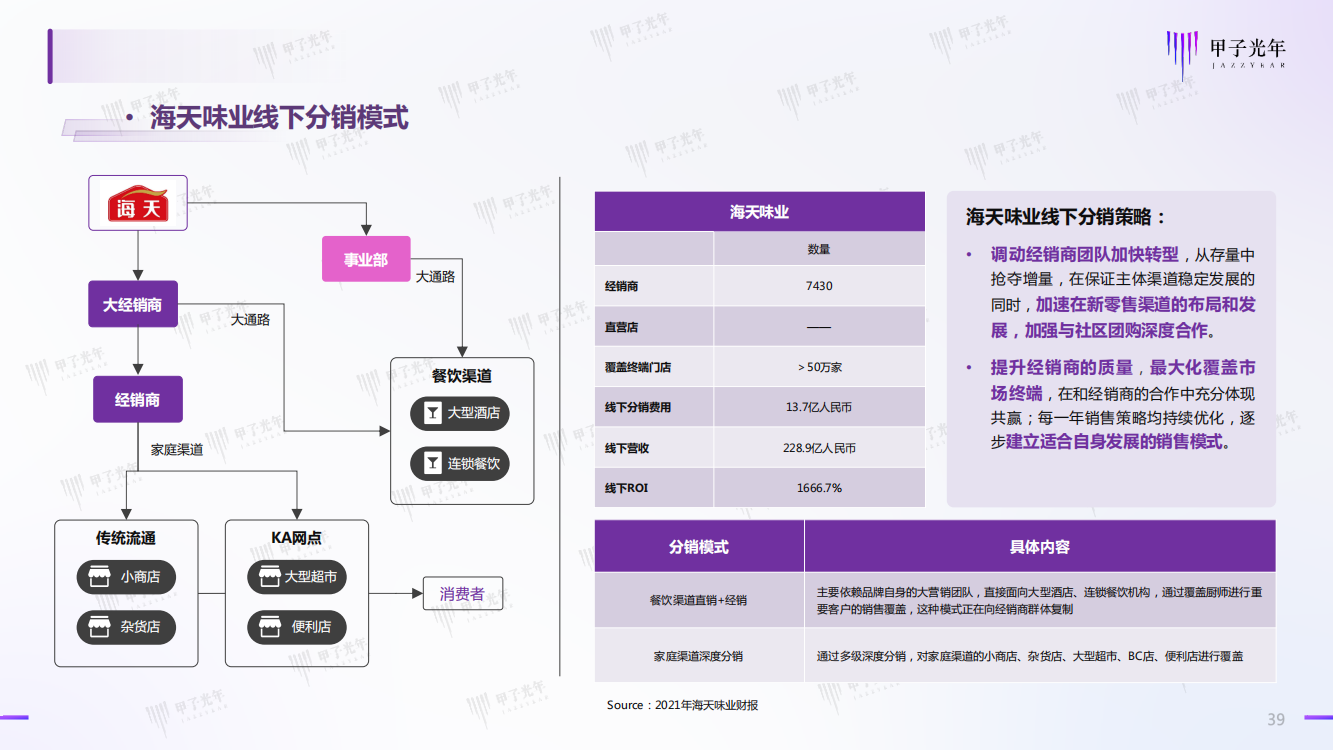Select the purple 经销商 flowchart node
This screenshot has width=1333, height=750.
pyautogui.click(x=138, y=400)
